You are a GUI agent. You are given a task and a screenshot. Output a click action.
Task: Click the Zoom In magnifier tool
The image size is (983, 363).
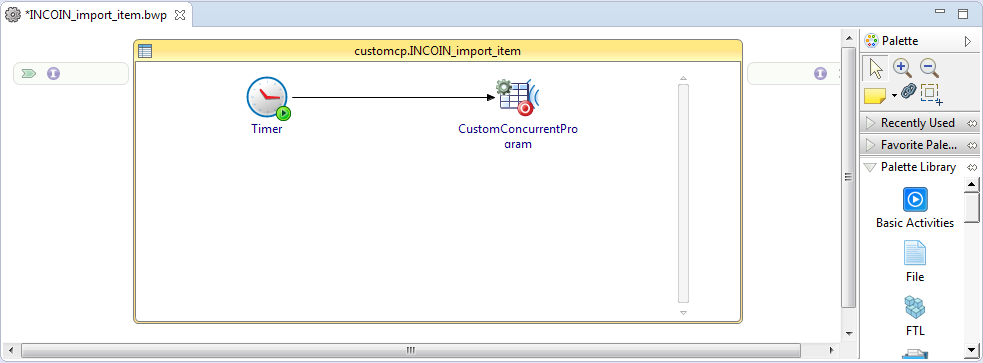tap(902, 68)
